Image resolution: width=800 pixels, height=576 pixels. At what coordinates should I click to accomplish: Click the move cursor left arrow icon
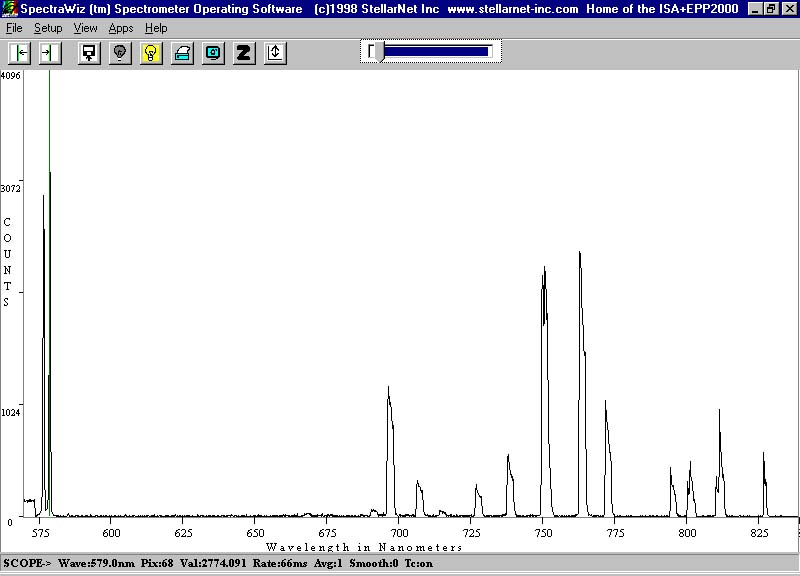click(x=20, y=53)
